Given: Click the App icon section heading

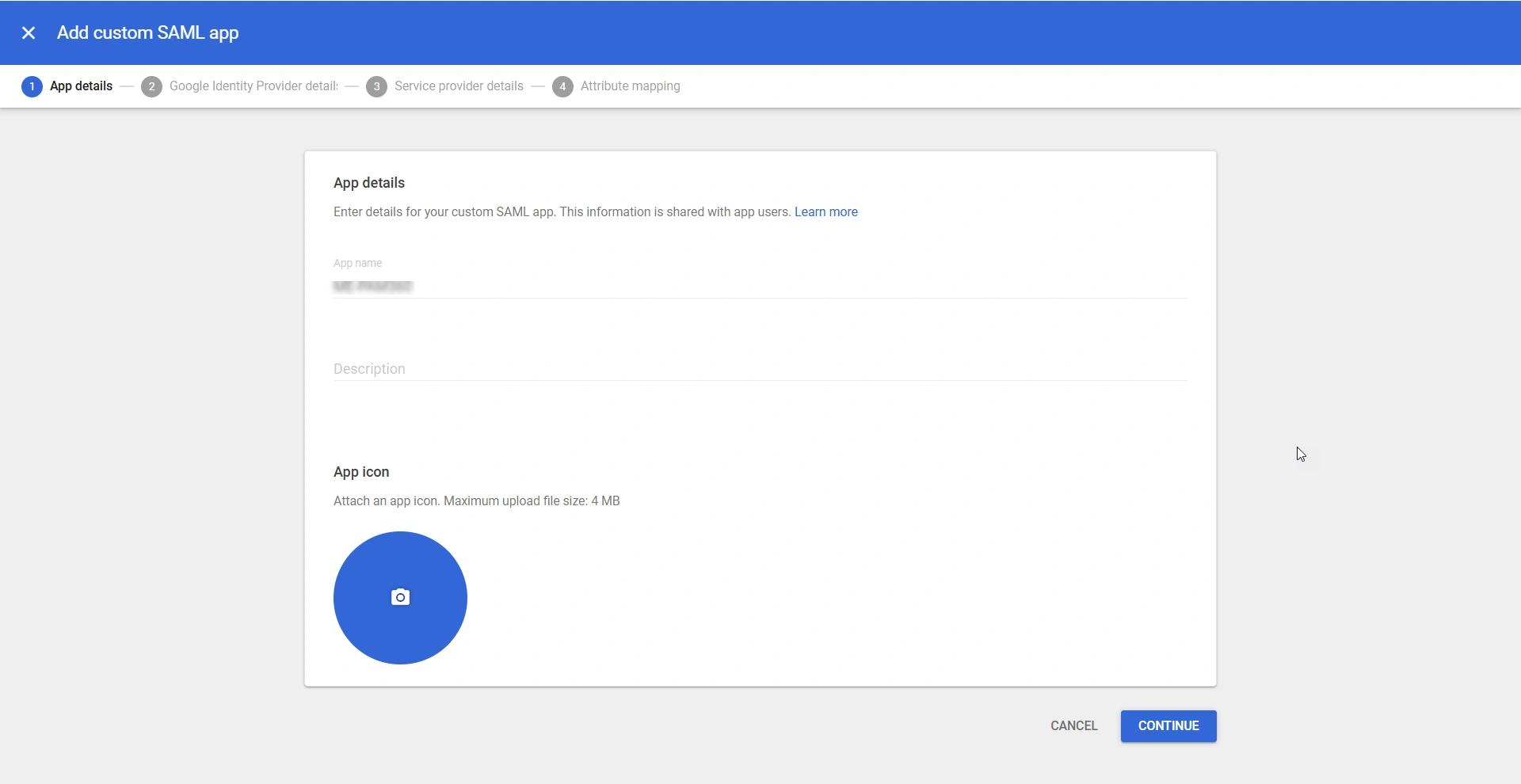Looking at the screenshot, I should click(x=361, y=471).
